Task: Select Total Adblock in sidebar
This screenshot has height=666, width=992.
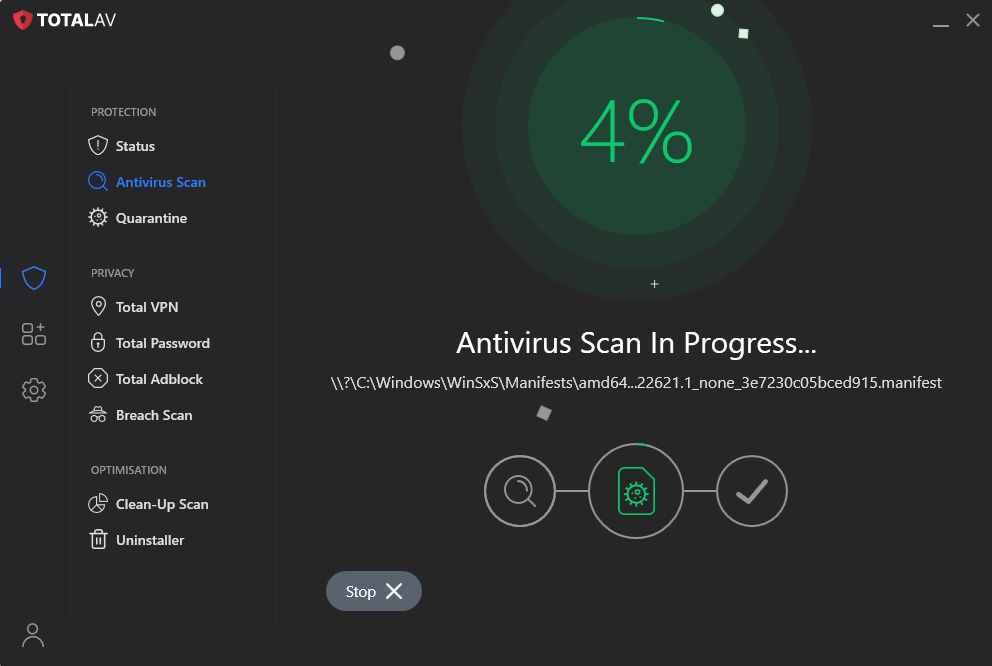Action: 159,379
